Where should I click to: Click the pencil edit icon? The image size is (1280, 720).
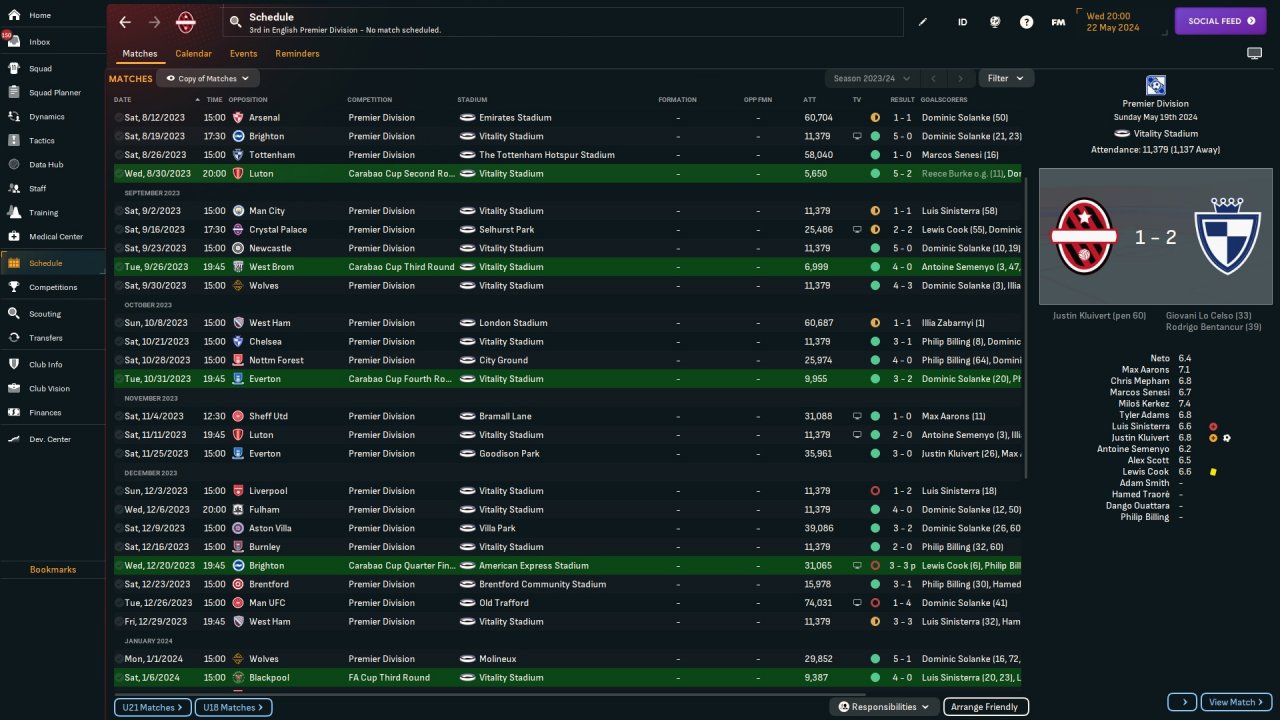click(x=923, y=22)
